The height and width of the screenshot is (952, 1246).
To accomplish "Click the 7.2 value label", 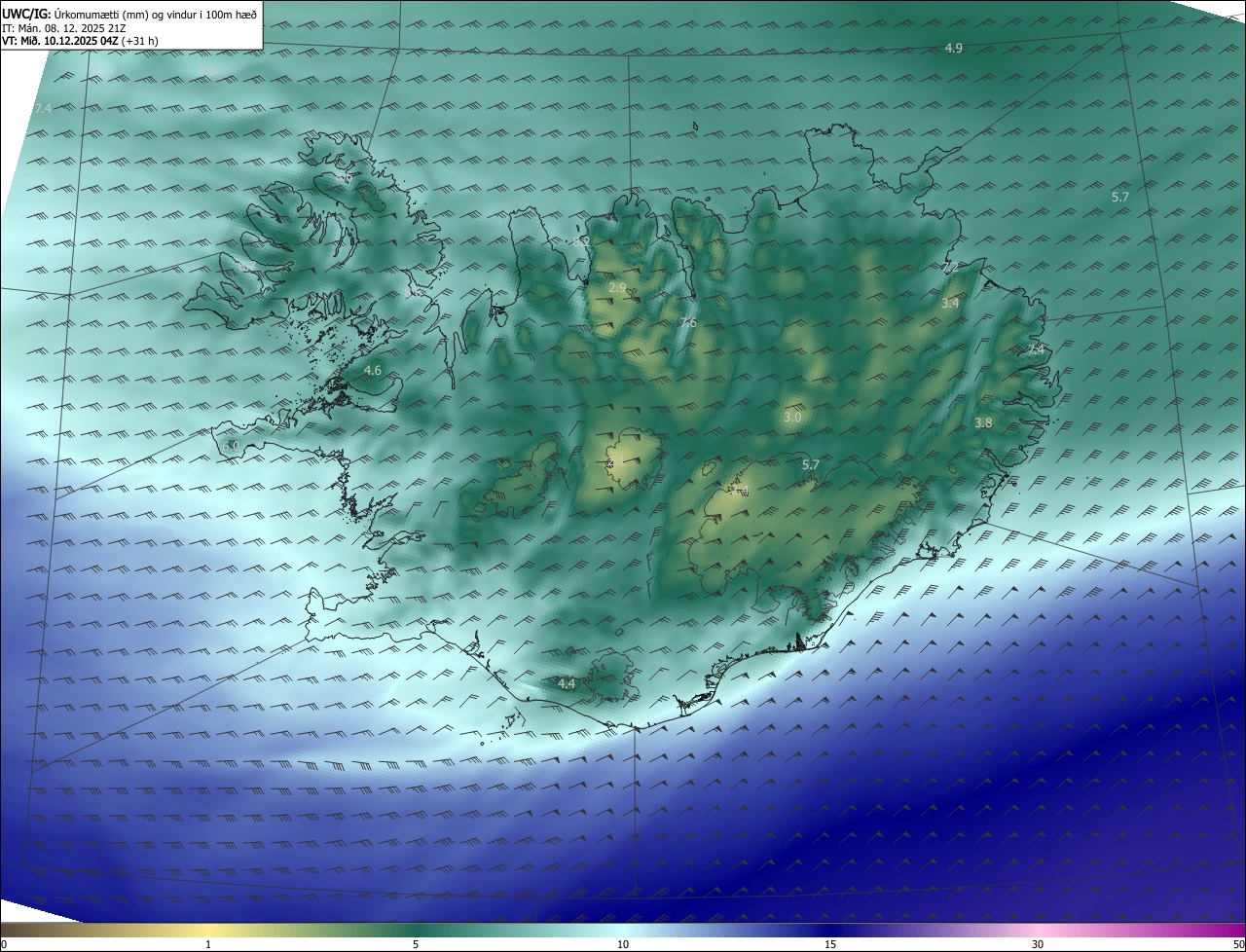I will (x=951, y=267).
